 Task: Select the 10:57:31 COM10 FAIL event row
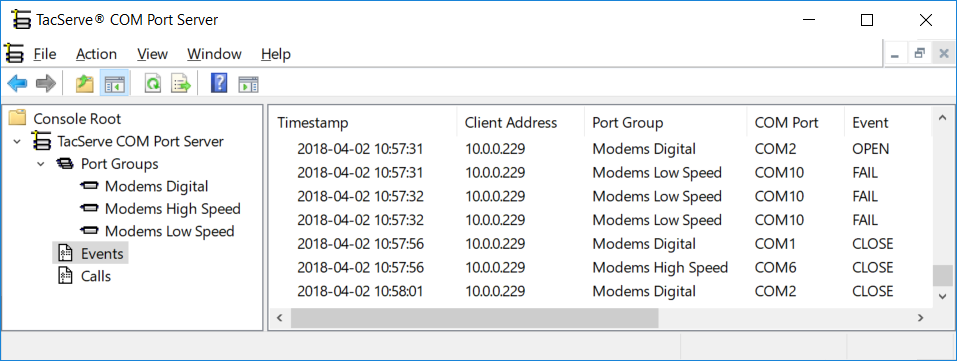click(x=600, y=172)
